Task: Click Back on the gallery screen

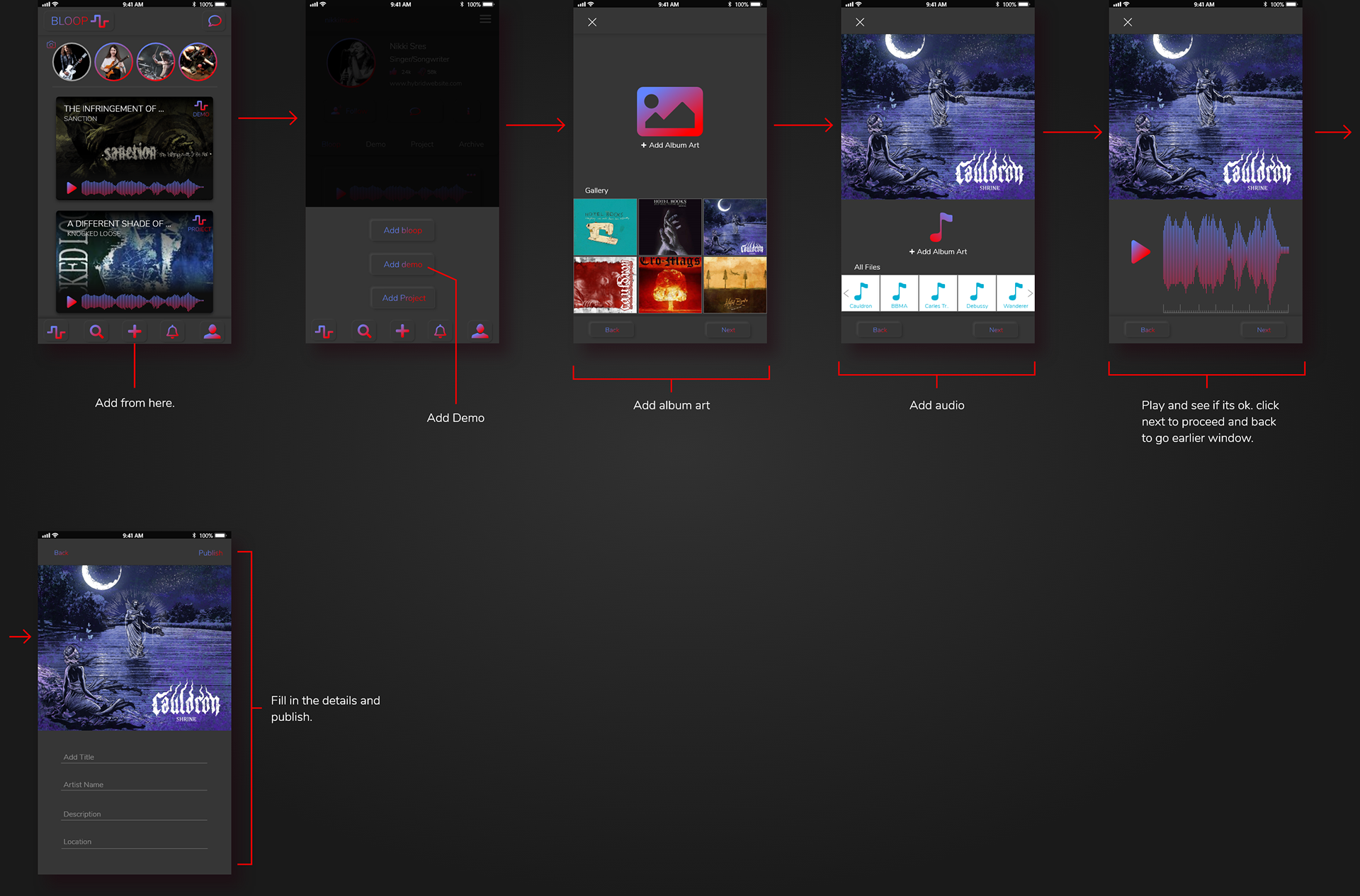Action: coord(612,330)
